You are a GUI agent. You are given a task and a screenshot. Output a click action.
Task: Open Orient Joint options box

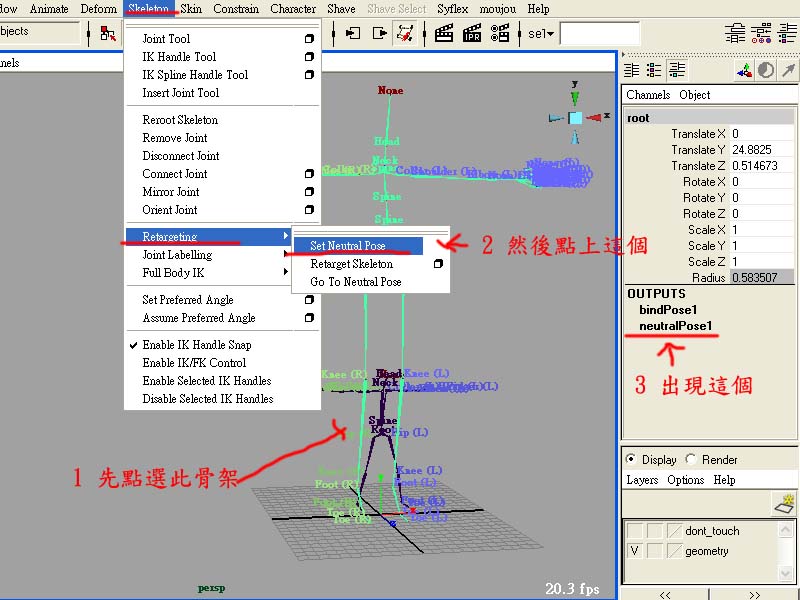tap(309, 210)
